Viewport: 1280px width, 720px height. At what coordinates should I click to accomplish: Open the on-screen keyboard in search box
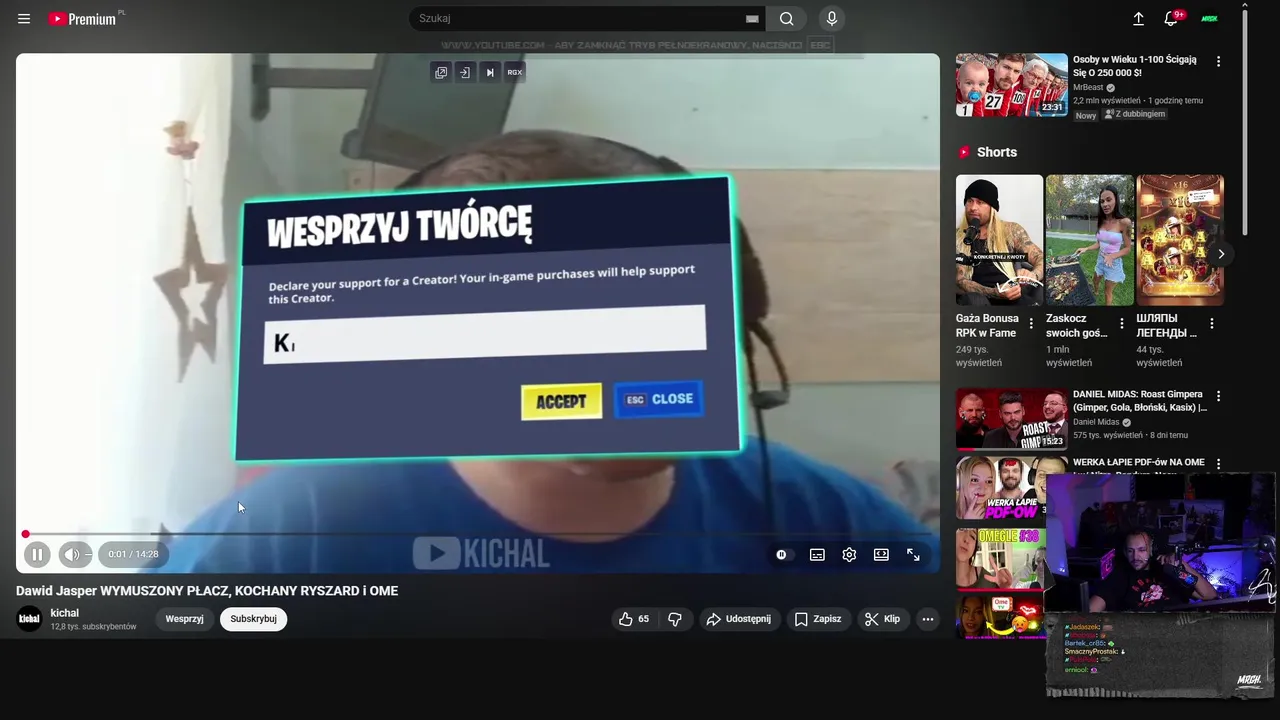pyautogui.click(x=752, y=19)
